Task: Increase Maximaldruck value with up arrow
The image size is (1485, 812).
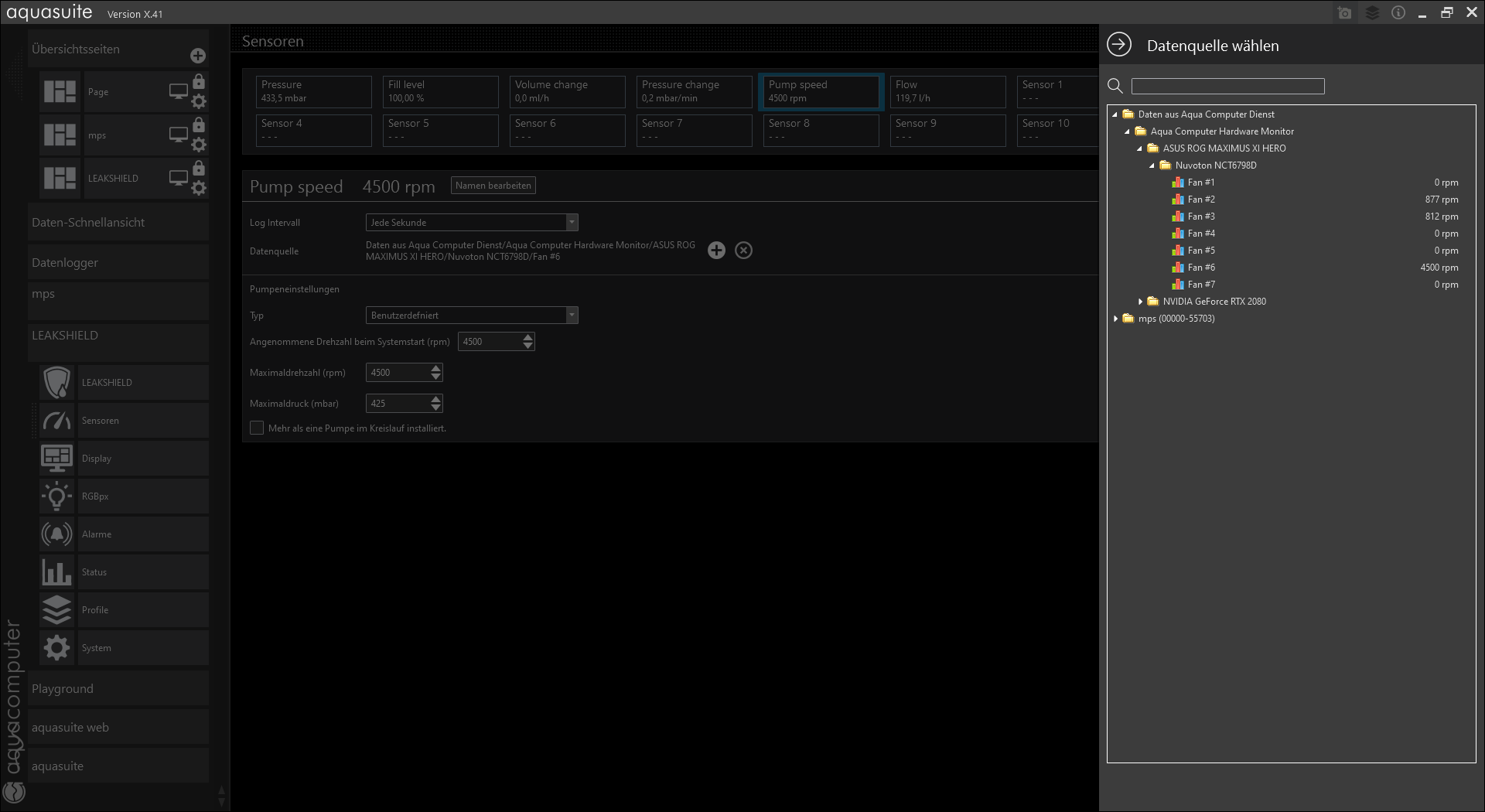Action: click(436, 399)
